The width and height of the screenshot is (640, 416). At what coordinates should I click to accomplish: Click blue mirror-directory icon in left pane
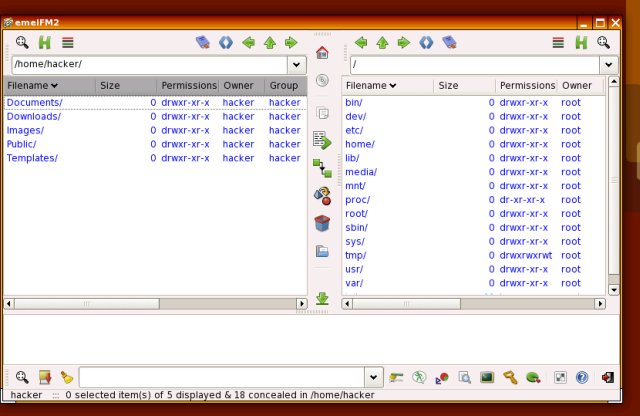[226, 42]
